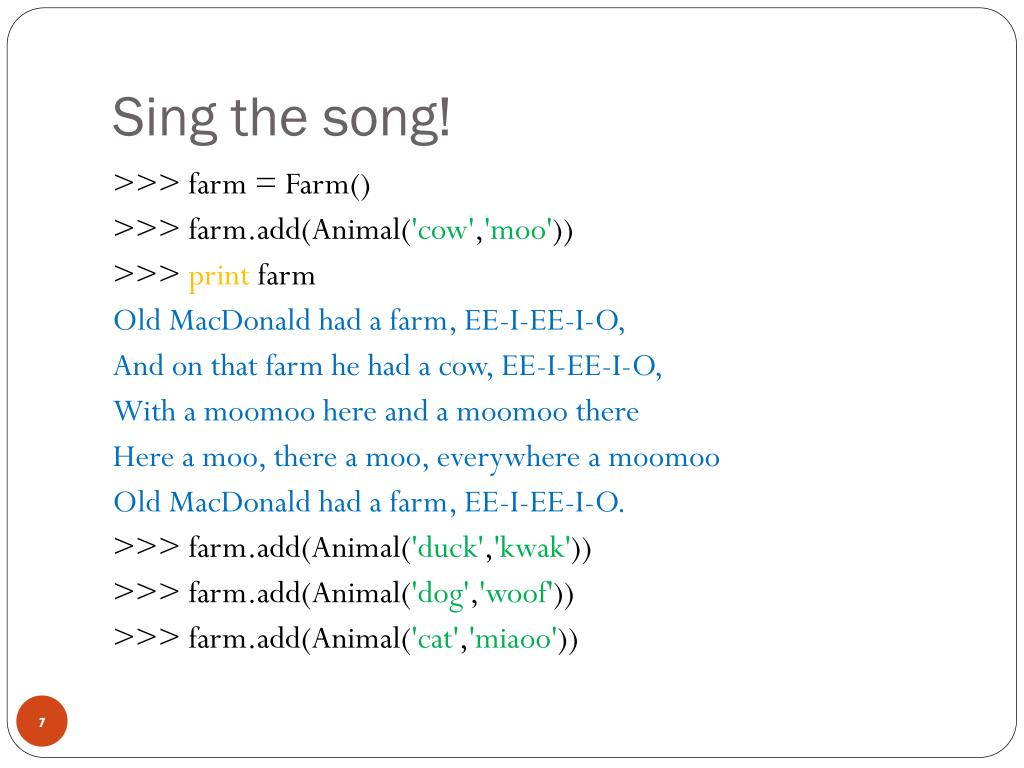Click the 'Sing the song!' slide title

tap(281, 118)
